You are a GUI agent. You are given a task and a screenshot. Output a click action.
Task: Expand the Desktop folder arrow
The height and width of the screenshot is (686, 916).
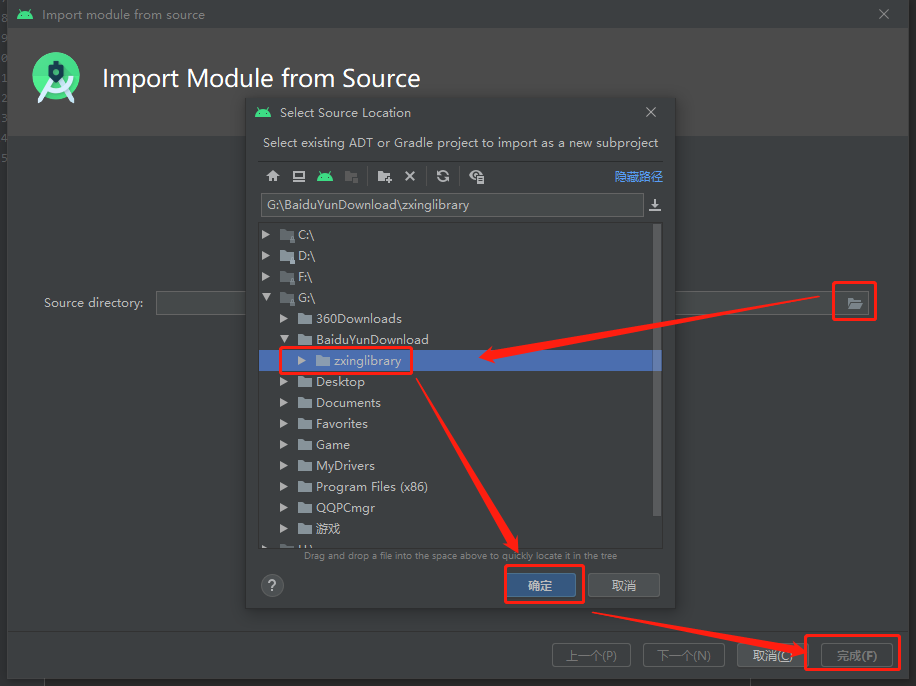click(284, 382)
